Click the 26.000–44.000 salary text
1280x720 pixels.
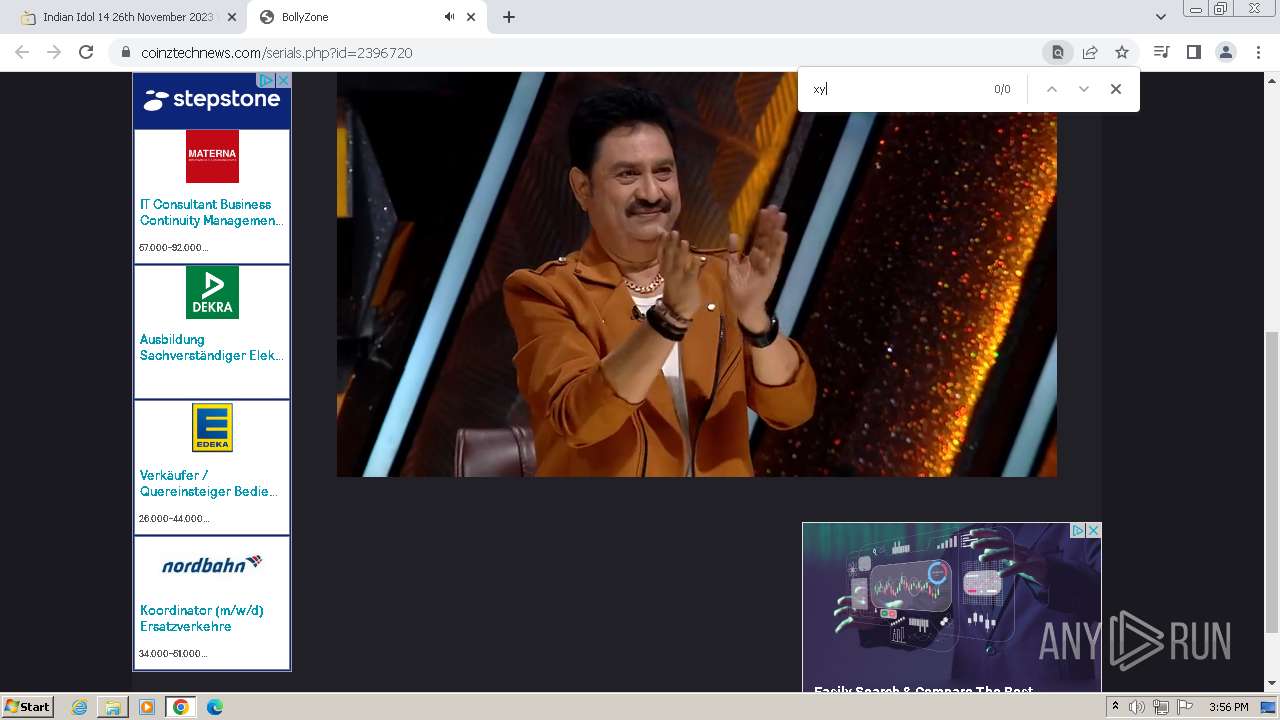coord(174,518)
